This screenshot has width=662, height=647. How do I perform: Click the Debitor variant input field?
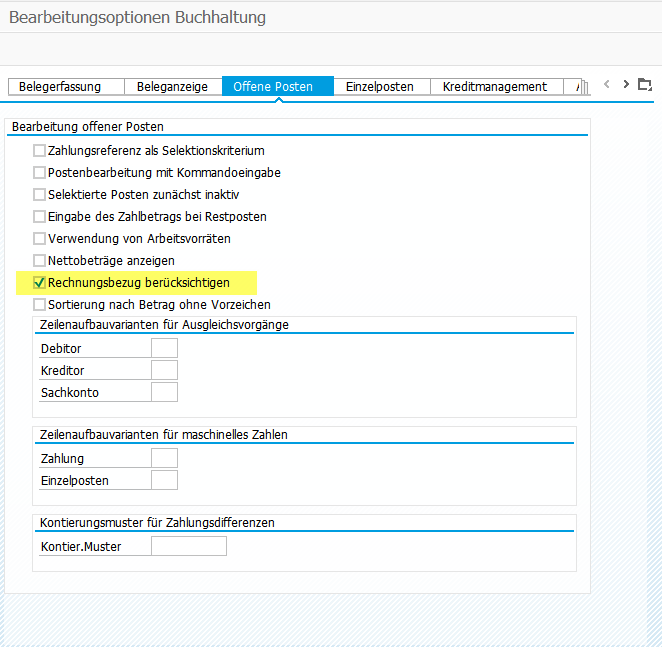click(164, 348)
